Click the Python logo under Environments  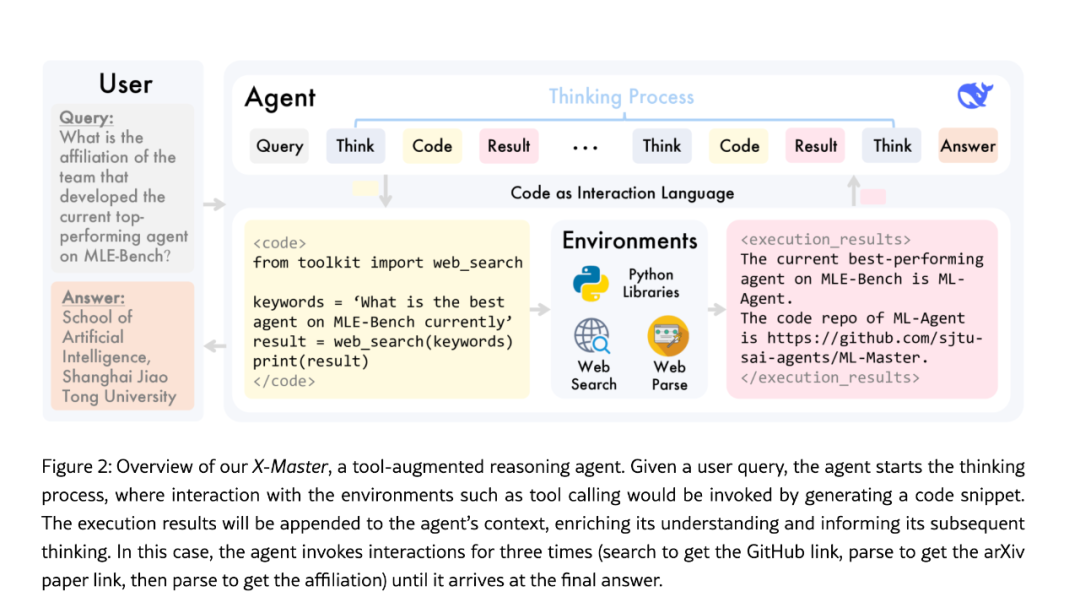[x=591, y=284]
